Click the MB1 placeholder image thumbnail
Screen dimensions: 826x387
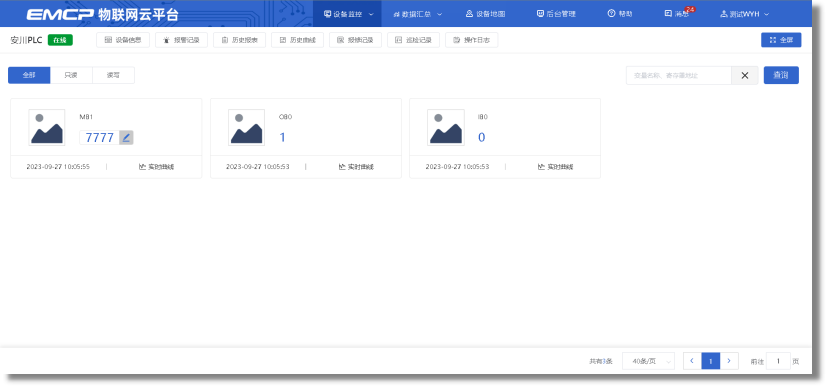point(47,127)
